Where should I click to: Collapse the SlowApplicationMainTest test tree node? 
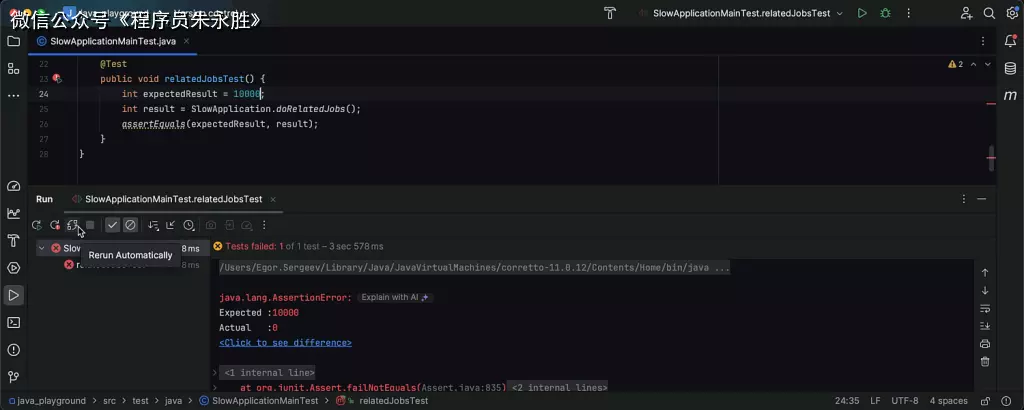point(42,248)
